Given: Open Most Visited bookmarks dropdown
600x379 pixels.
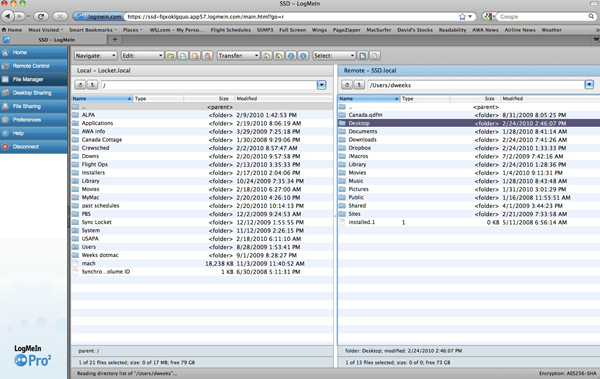Looking at the screenshot, I should click(x=45, y=30).
